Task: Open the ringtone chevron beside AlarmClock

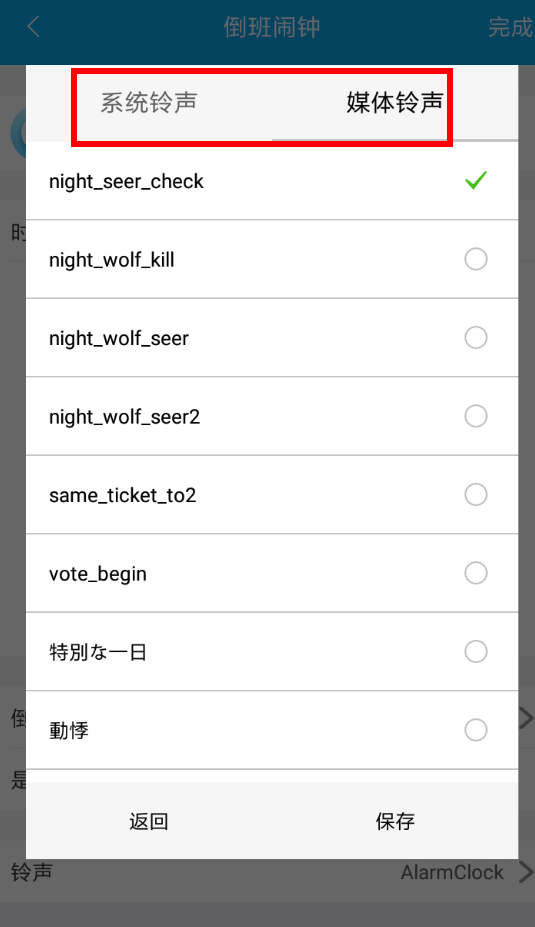Action: [x=526, y=872]
